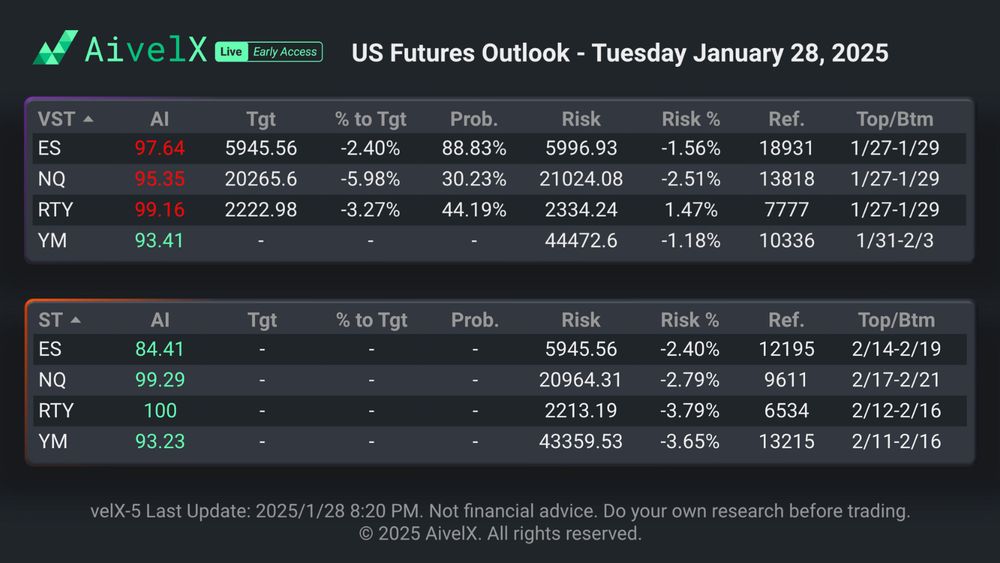The width and height of the screenshot is (1000, 563).
Task: Click the AivelX copyright footer text
Action: (x=500, y=534)
